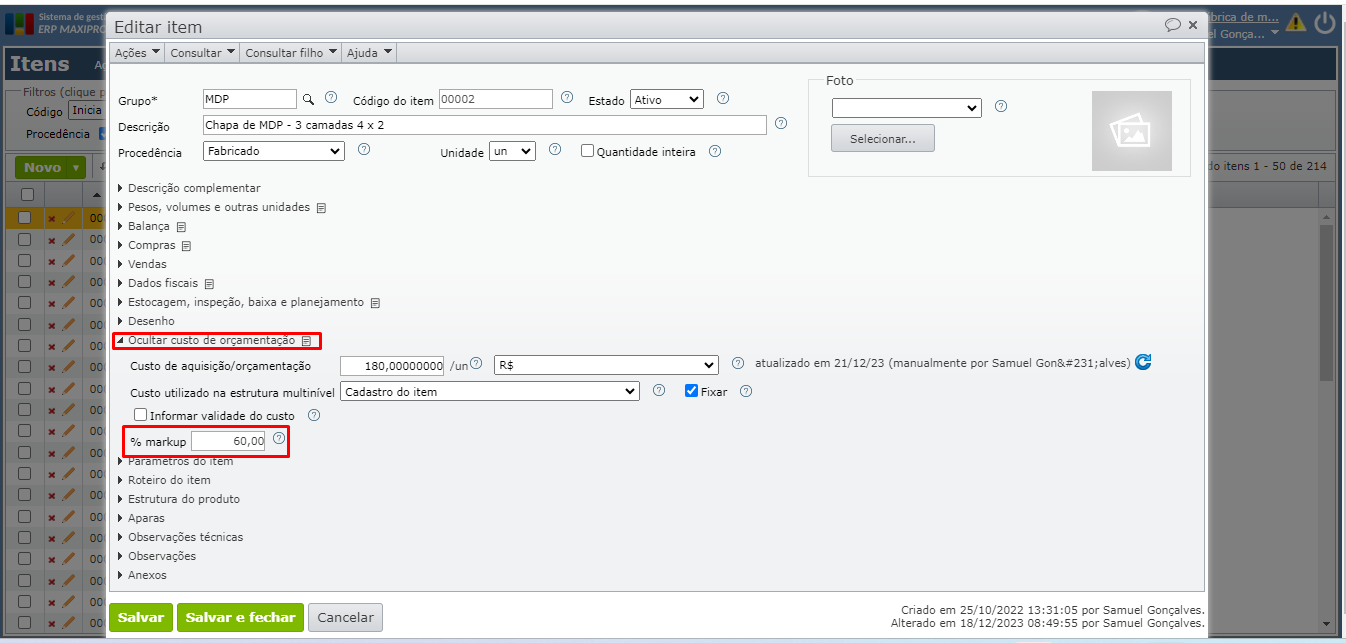
Task: Open the Custo utilizado na estrutura multinível dropdown
Action: (490, 391)
